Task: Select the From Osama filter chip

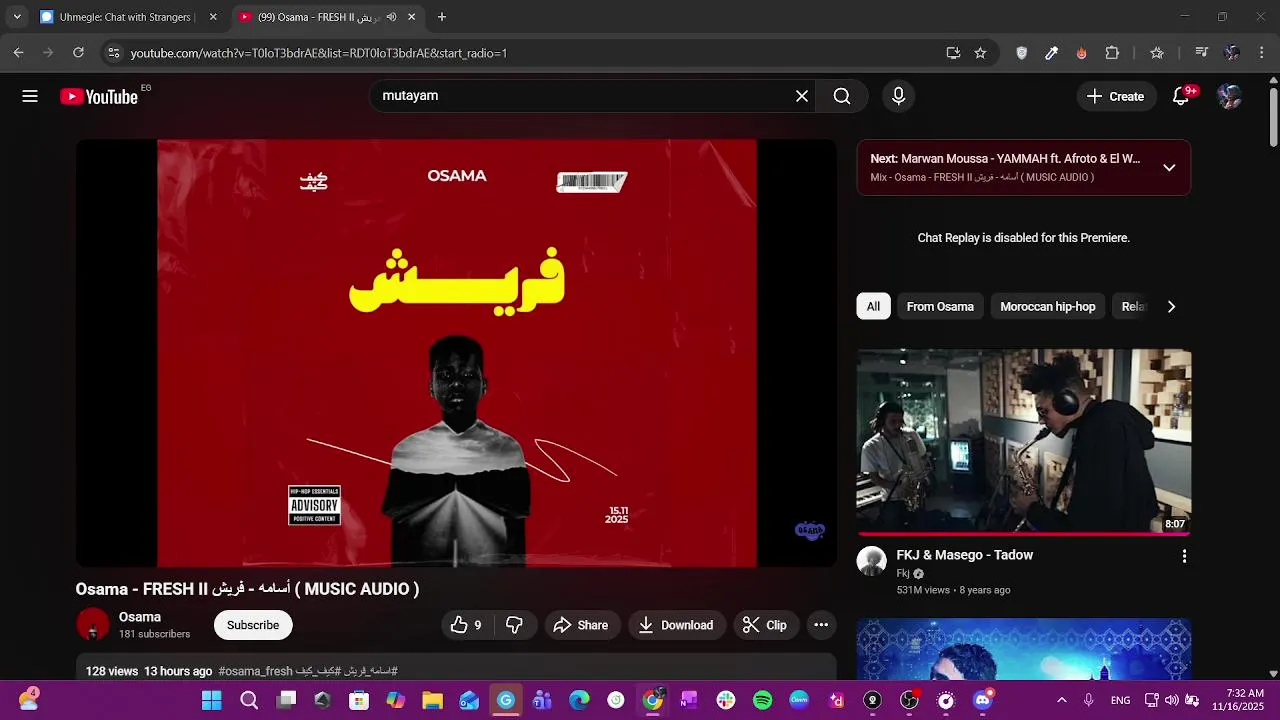Action: (x=940, y=307)
